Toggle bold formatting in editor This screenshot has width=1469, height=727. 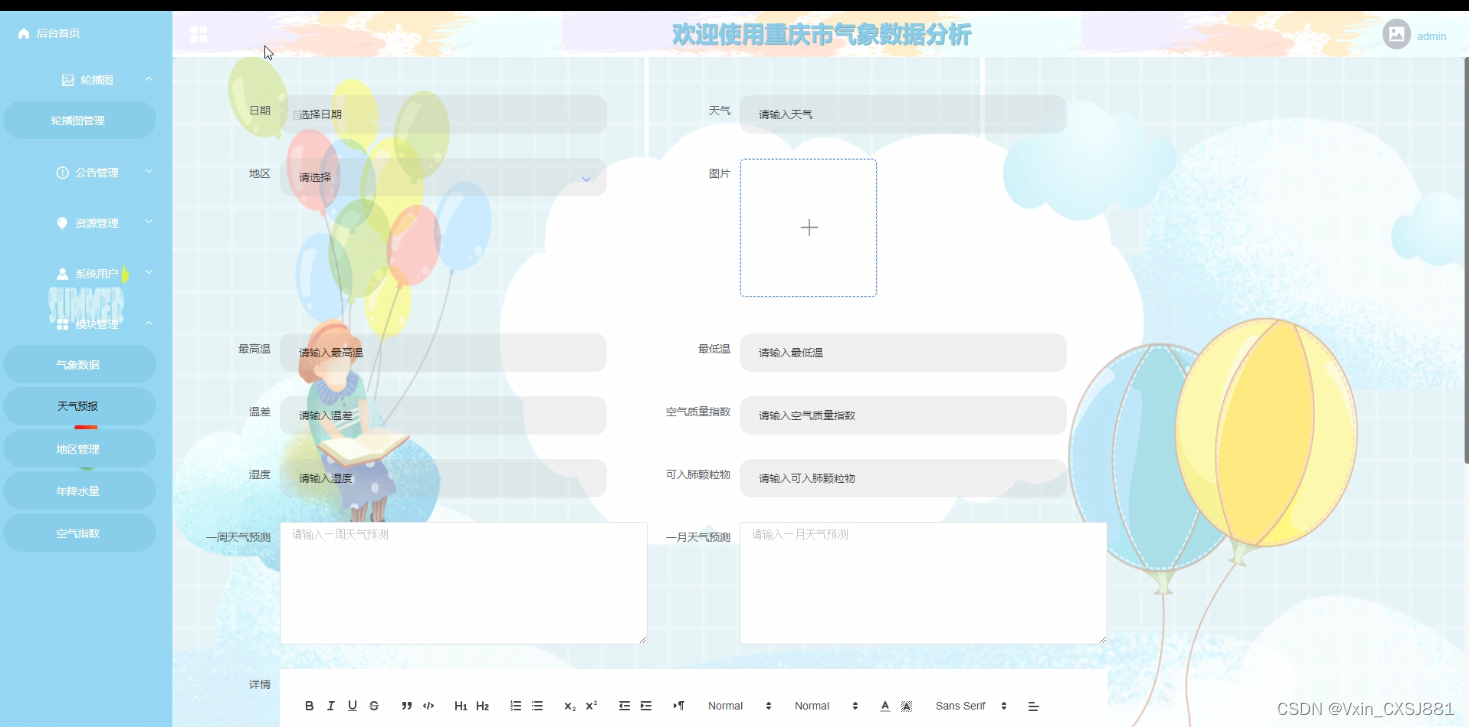coord(309,706)
